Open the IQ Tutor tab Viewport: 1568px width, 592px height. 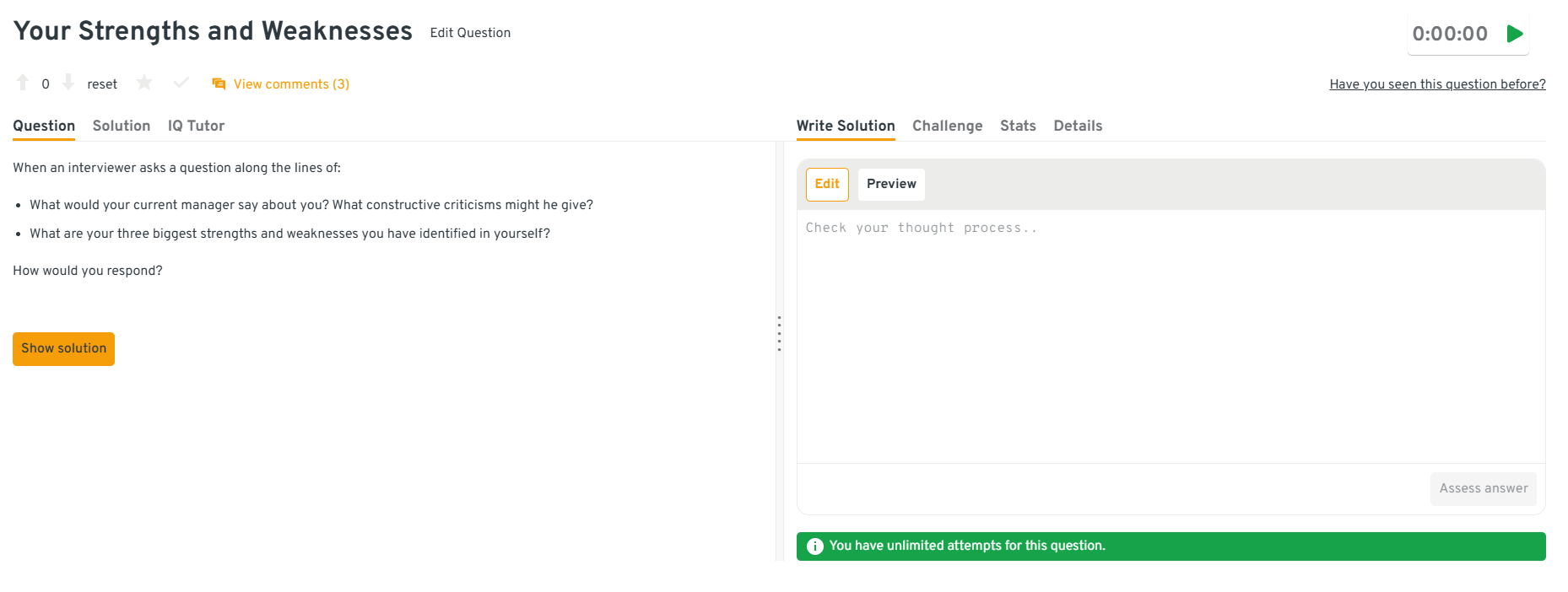[x=196, y=126]
